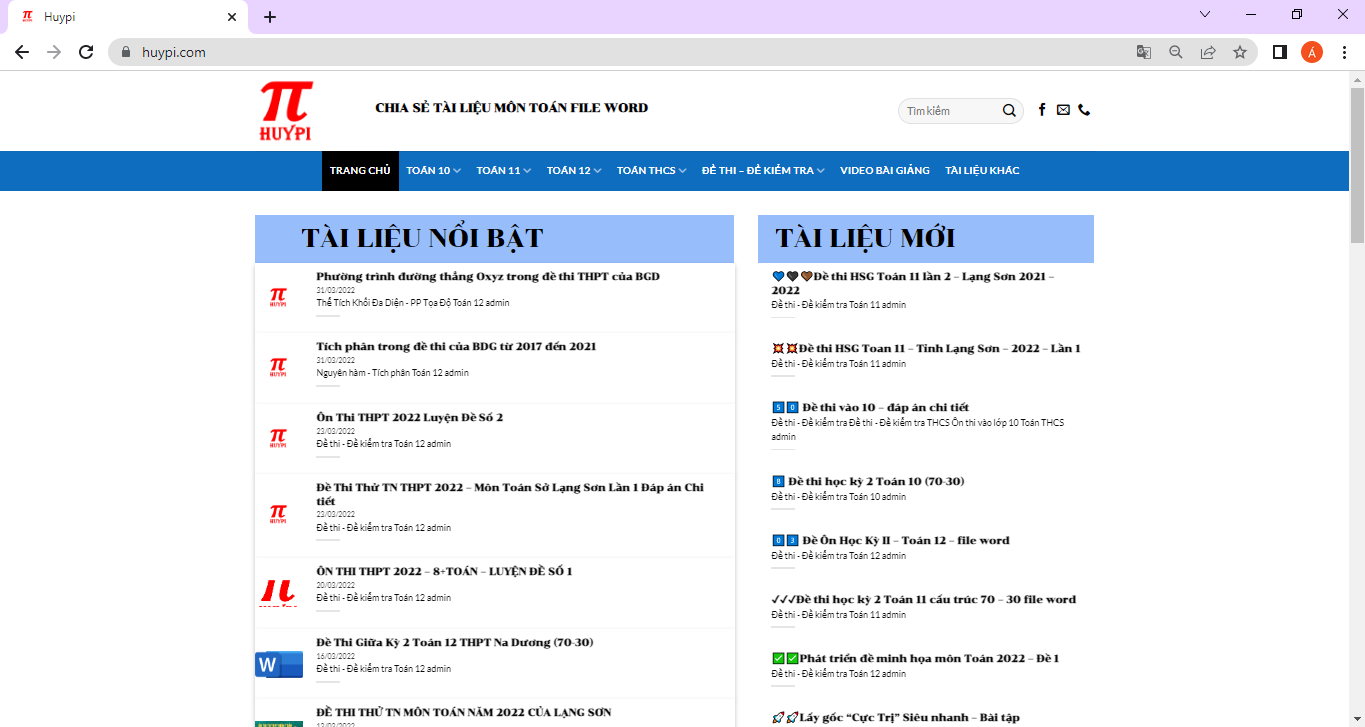Expand the TOÁN 12 menu
This screenshot has height=727, width=1365.
pyautogui.click(x=574, y=171)
